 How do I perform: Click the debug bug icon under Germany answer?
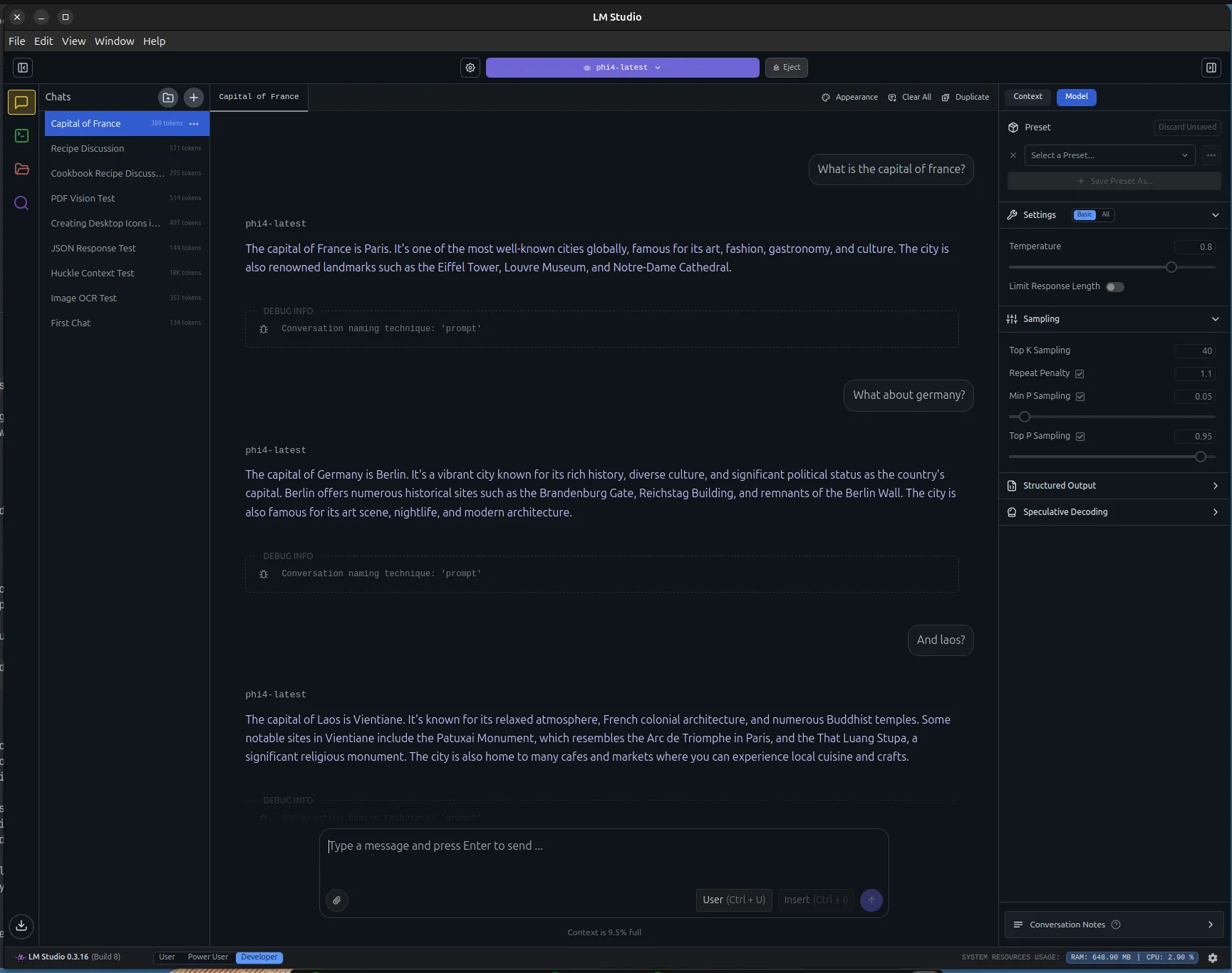(x=264, y=574)
